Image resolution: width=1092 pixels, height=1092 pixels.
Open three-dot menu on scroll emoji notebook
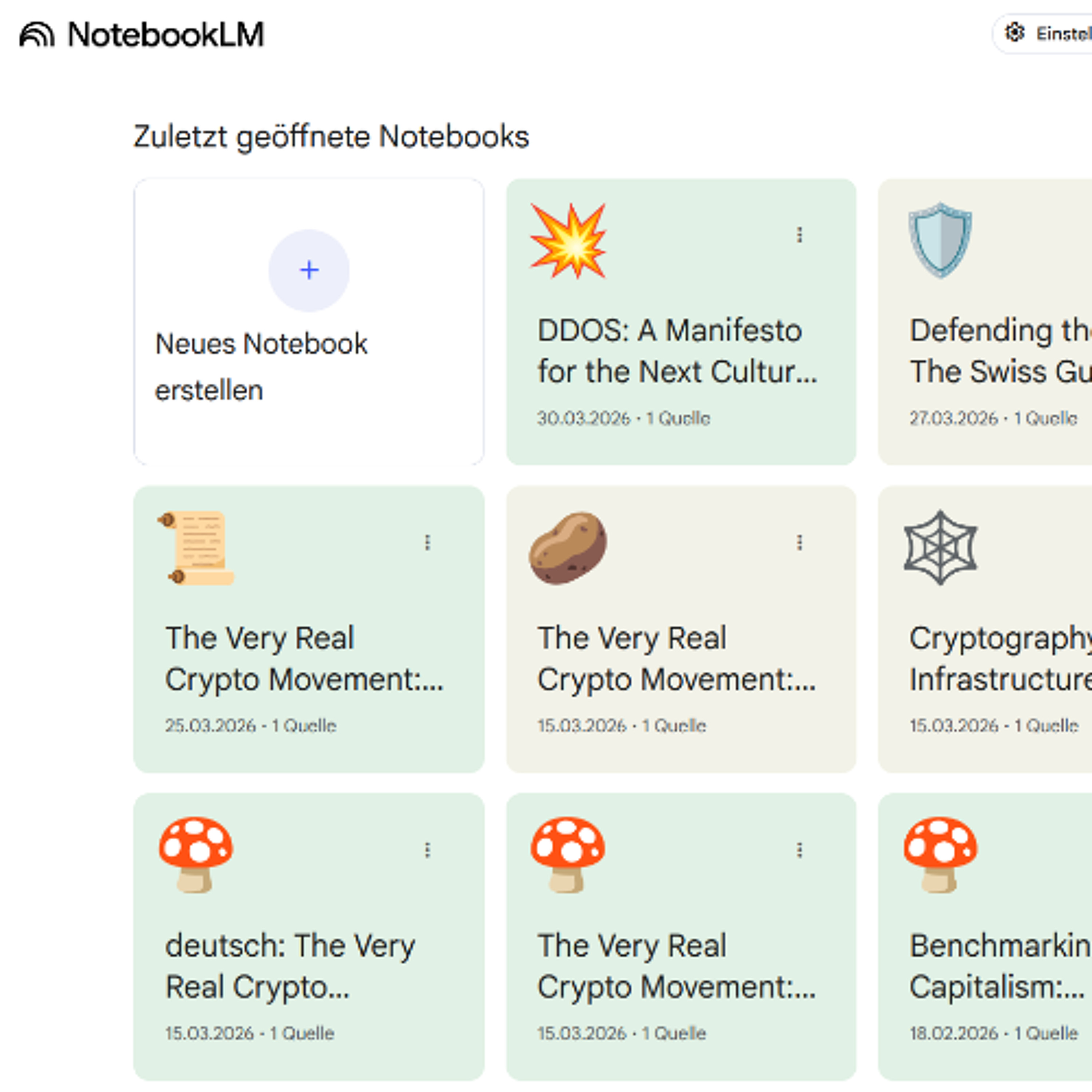pos(427,543)
